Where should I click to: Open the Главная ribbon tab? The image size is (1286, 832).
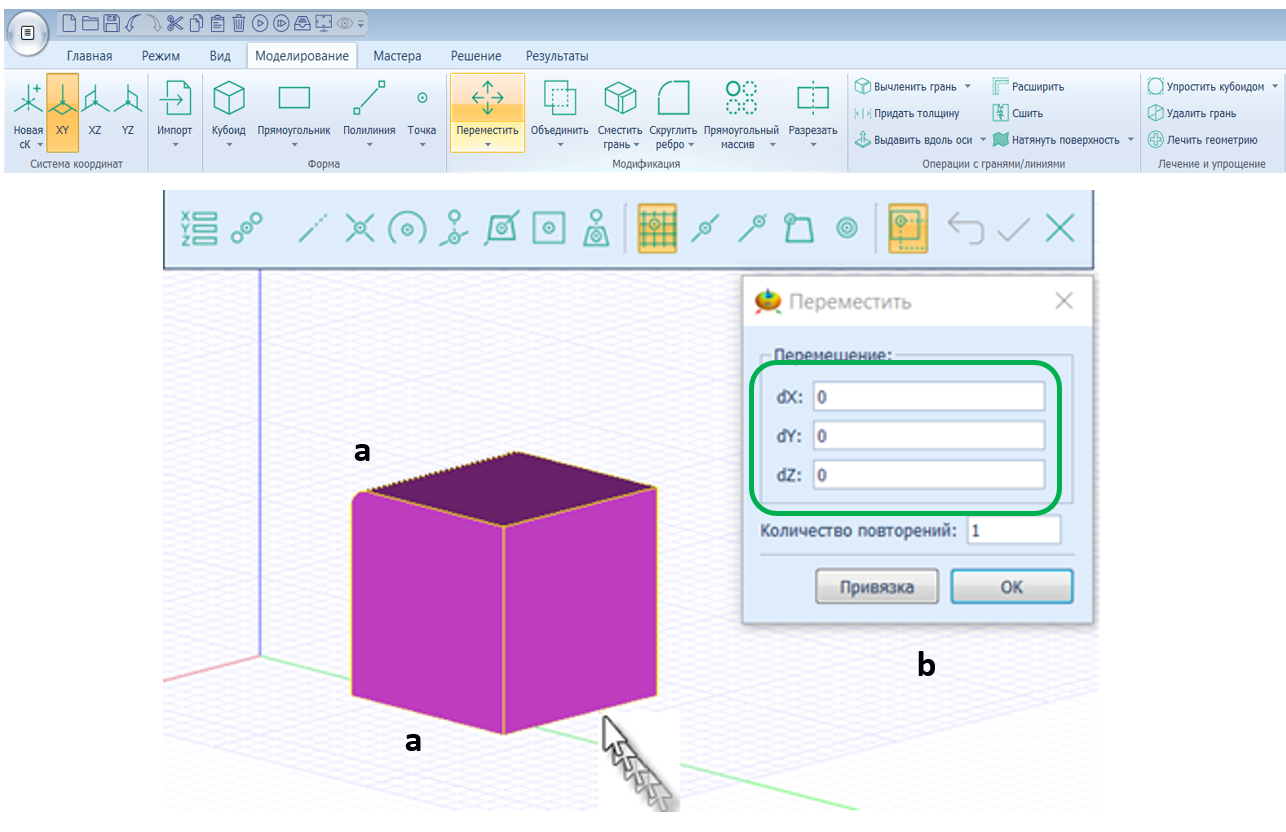(89, 56)
